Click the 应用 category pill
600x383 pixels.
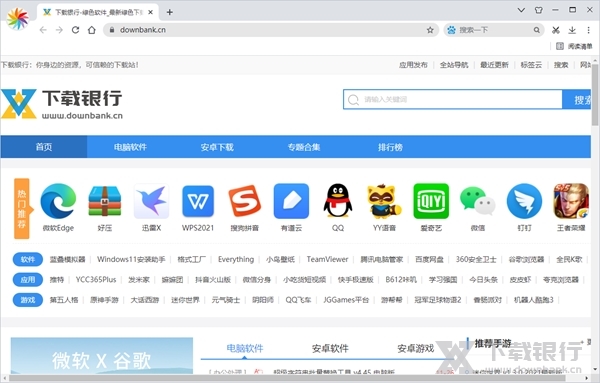[x=28, y=280]
